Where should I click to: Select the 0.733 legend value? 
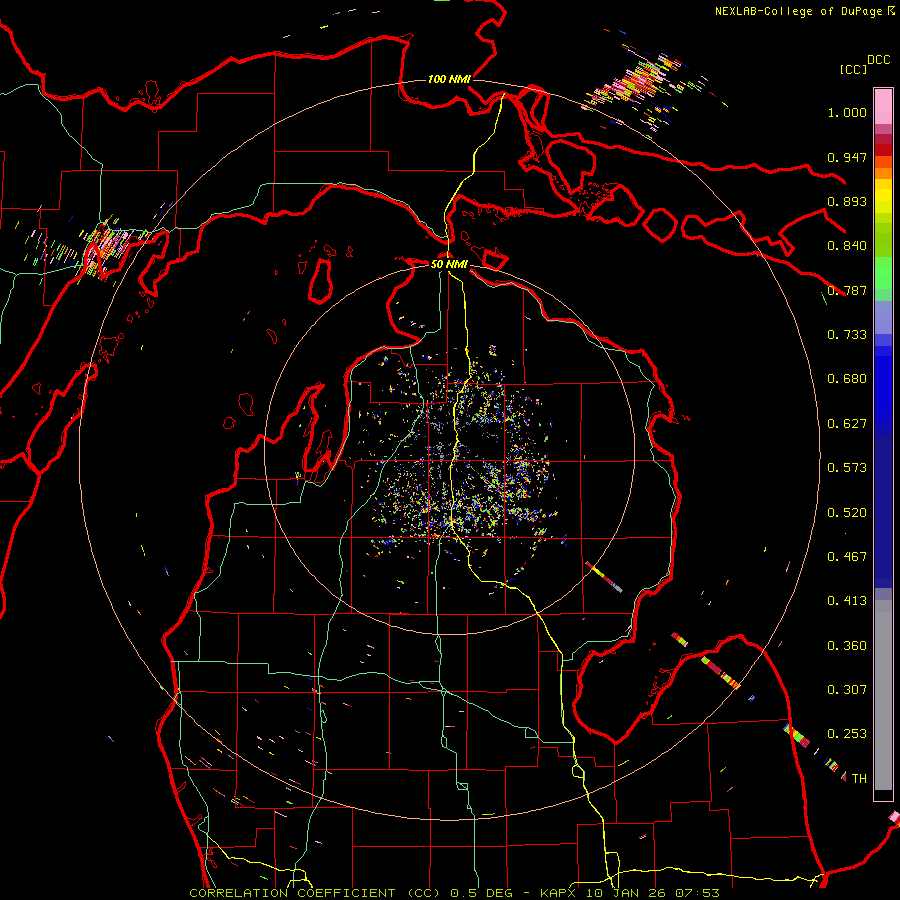pos(847,335)
